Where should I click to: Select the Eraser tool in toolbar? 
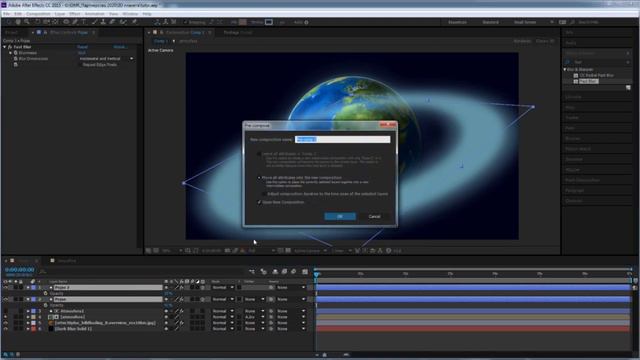tap(112, 22)
